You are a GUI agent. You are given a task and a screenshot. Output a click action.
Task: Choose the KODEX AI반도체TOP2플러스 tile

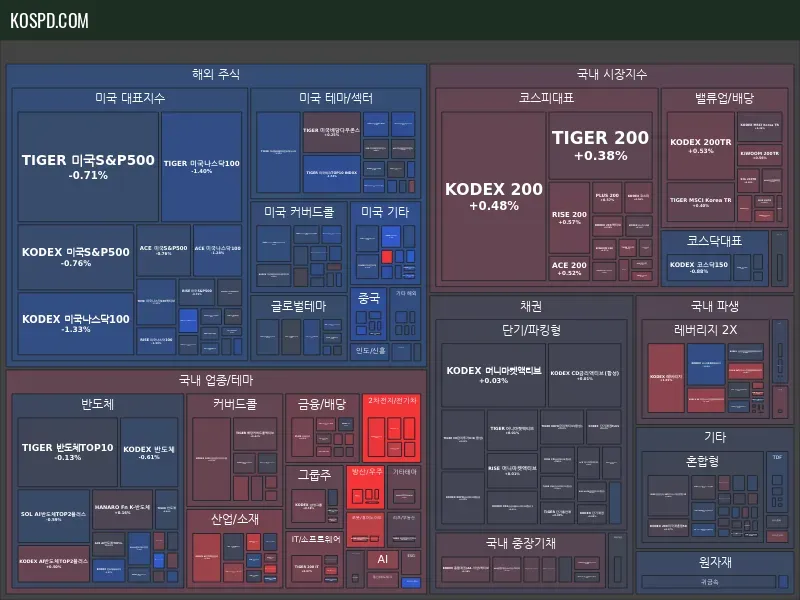coord(54,563)
